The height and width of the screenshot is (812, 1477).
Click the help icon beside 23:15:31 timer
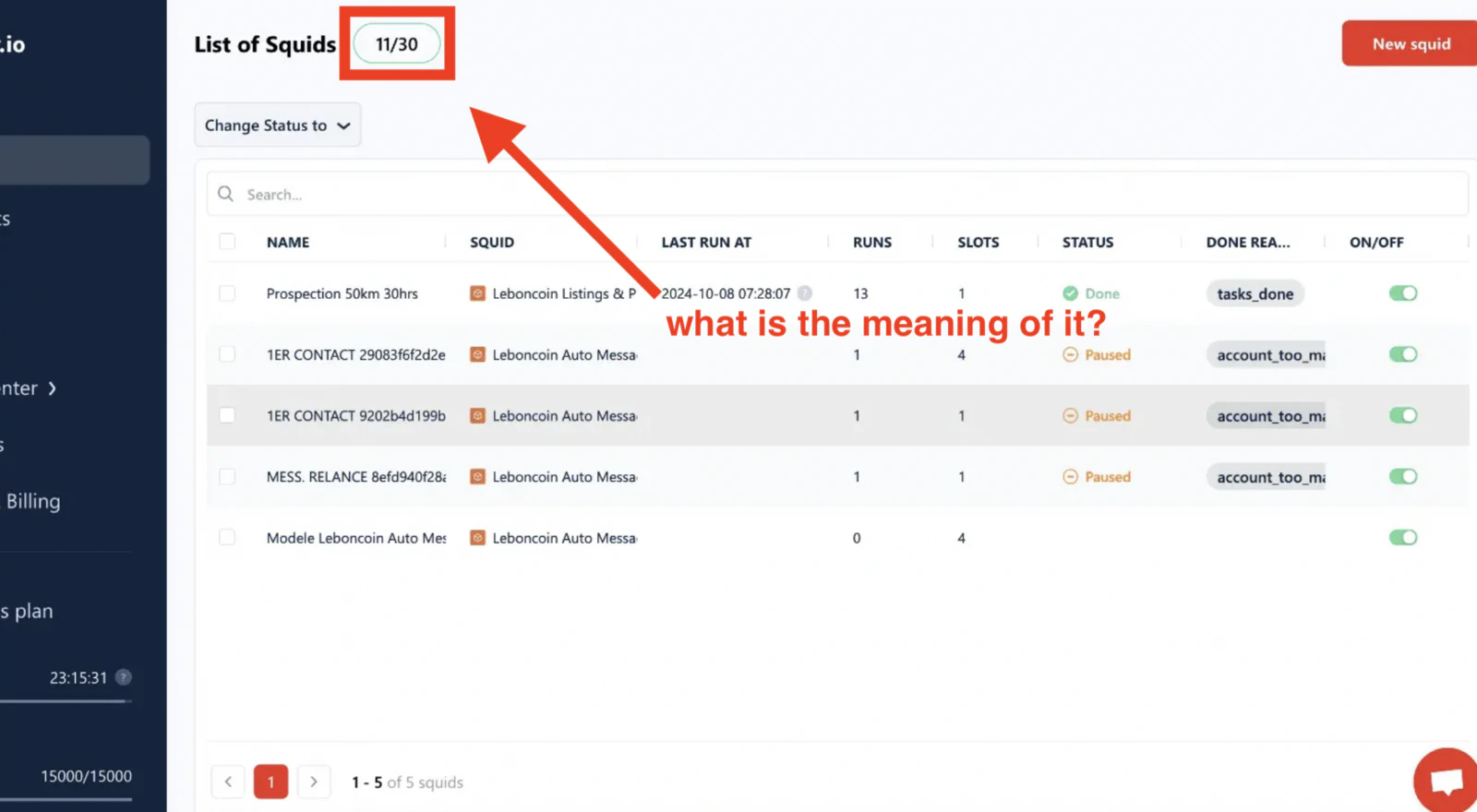click(124, 677)
